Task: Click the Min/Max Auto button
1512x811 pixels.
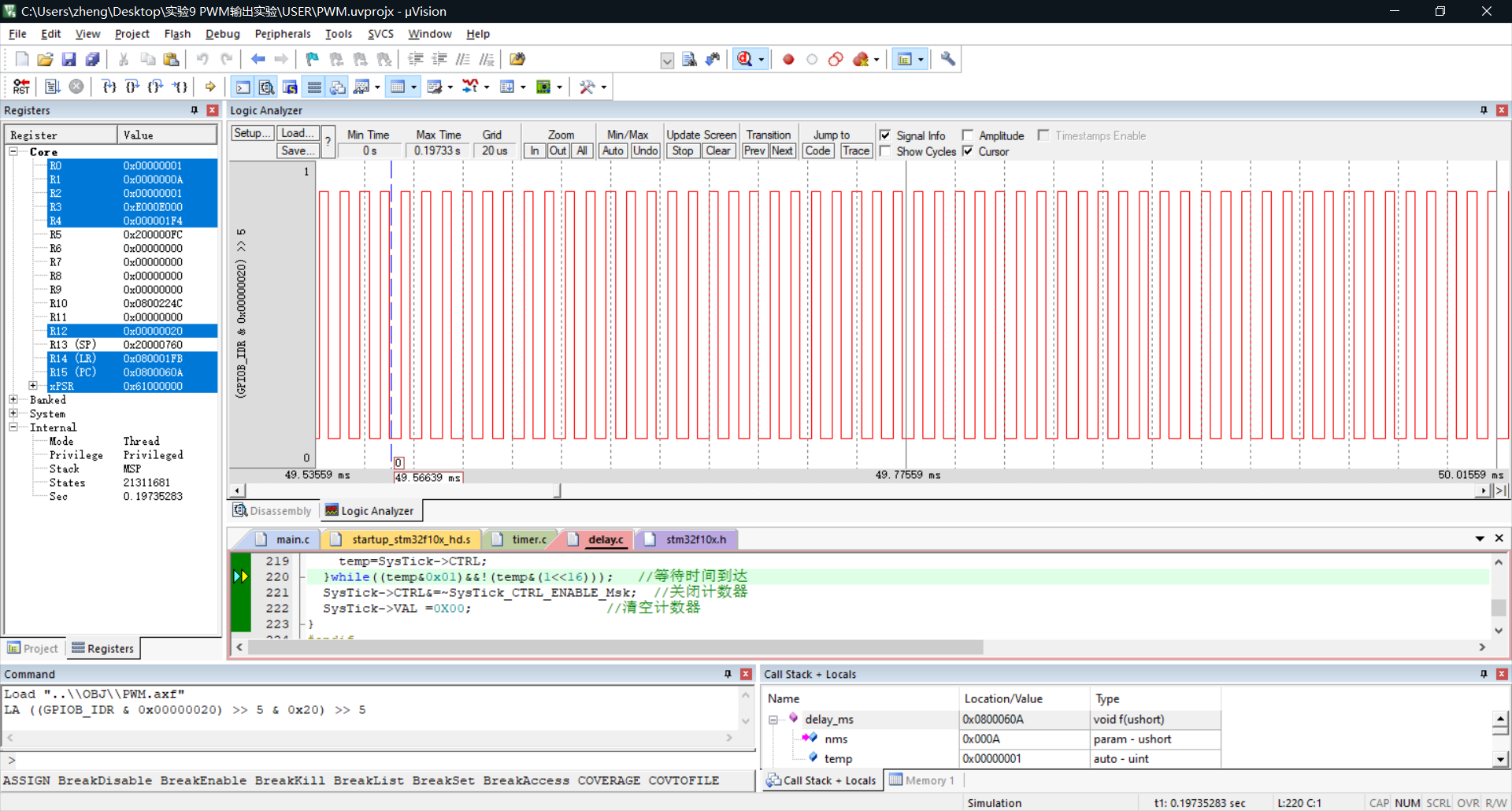Action: [613, 150]
